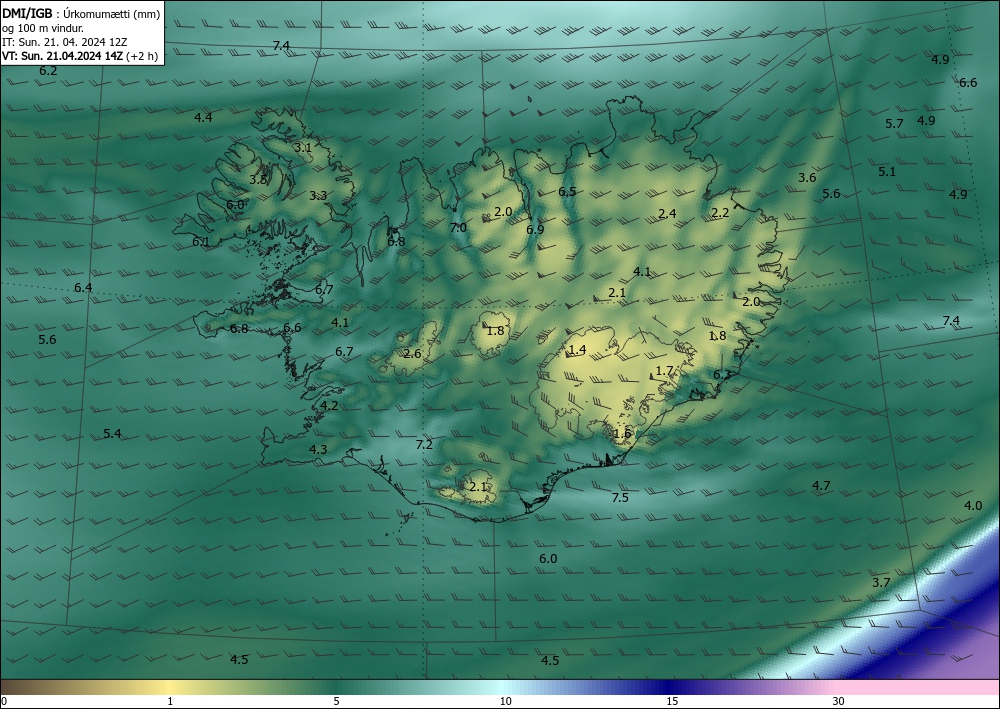This screenshot has height=709, width=1000.
Task: Click the 2.4 value label on the map
Action: point(667,214)
